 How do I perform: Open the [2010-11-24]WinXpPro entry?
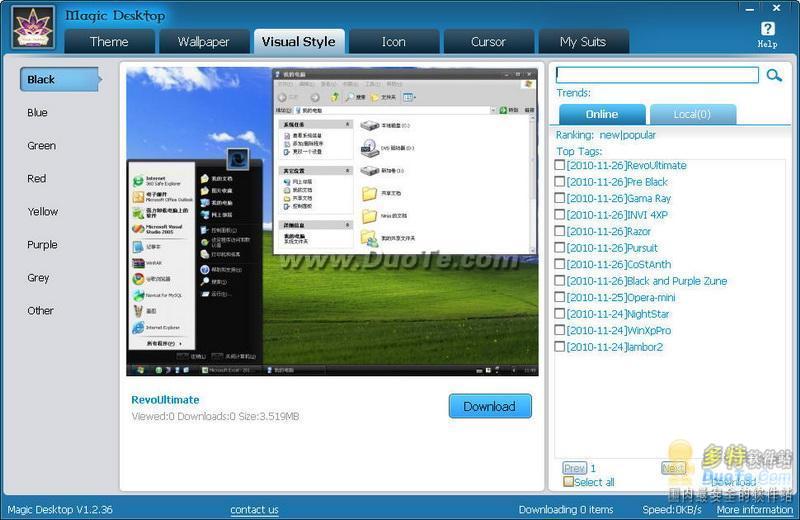[x=619, y=330]
